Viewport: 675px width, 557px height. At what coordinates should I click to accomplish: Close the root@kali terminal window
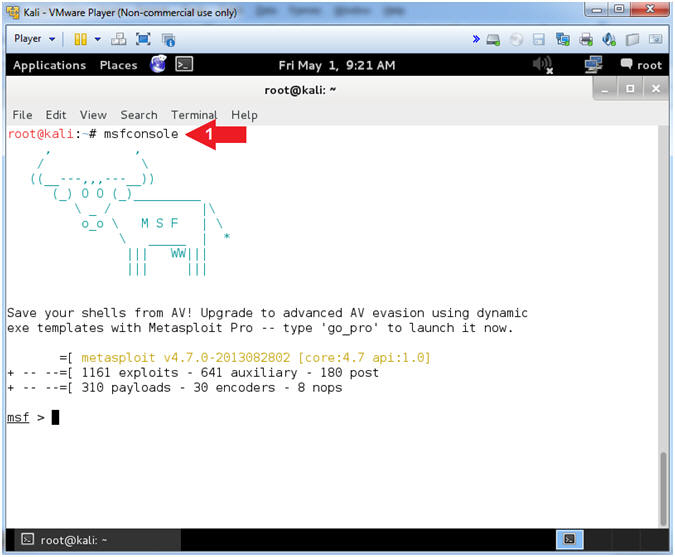click(656, 89)
